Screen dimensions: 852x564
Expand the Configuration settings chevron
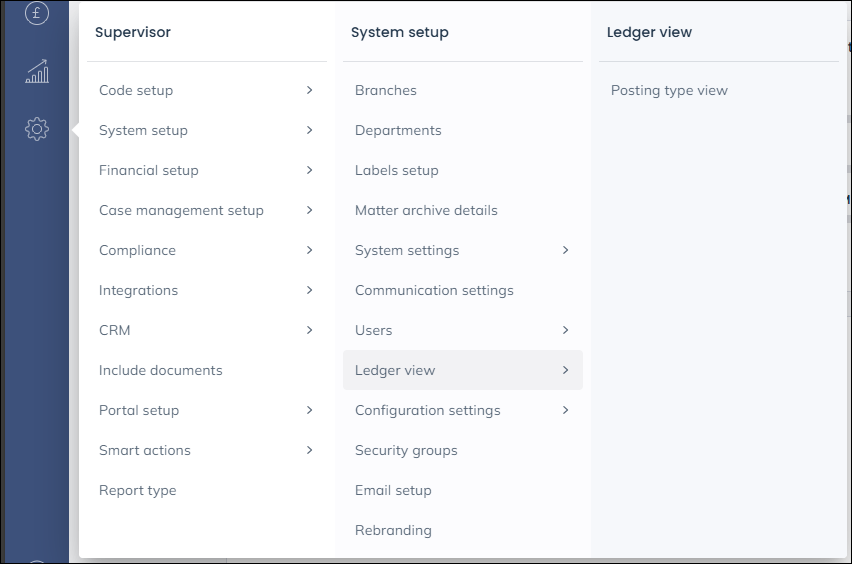click(x=565, y=410)
